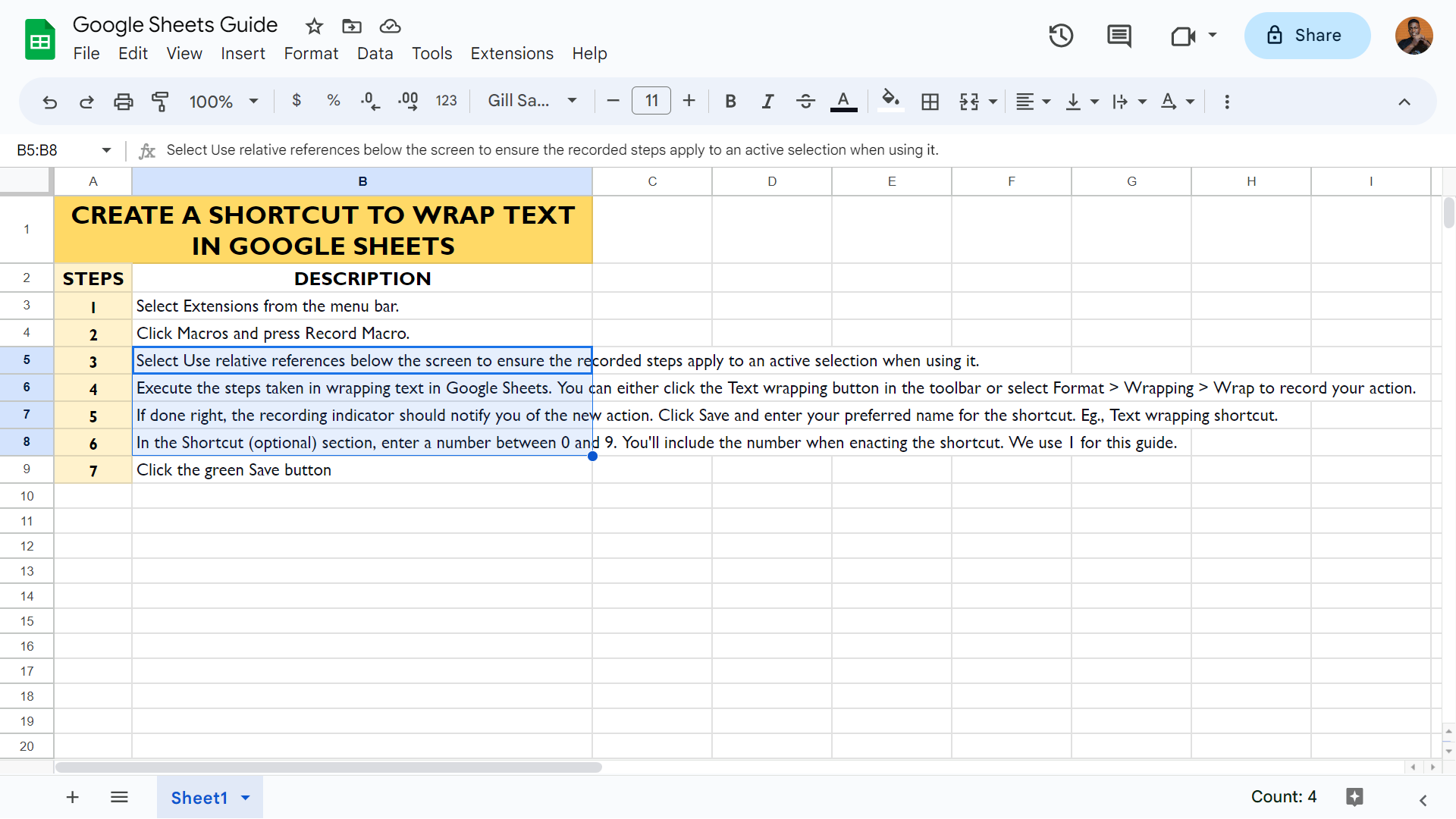Open the Format menu
1456x819 pixels.
pyautogui.click(x=311, y=53)
